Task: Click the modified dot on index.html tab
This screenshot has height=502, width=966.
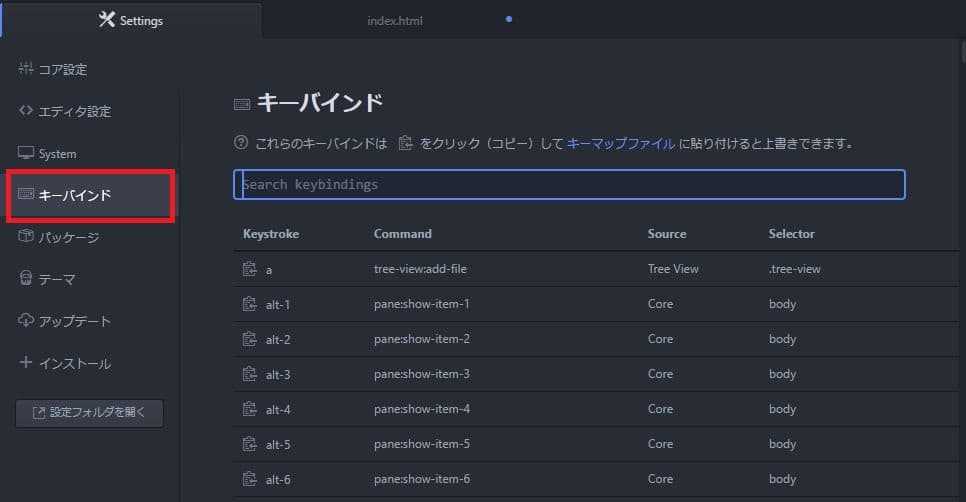Action: pyautogui.click(x=509, y=19)
